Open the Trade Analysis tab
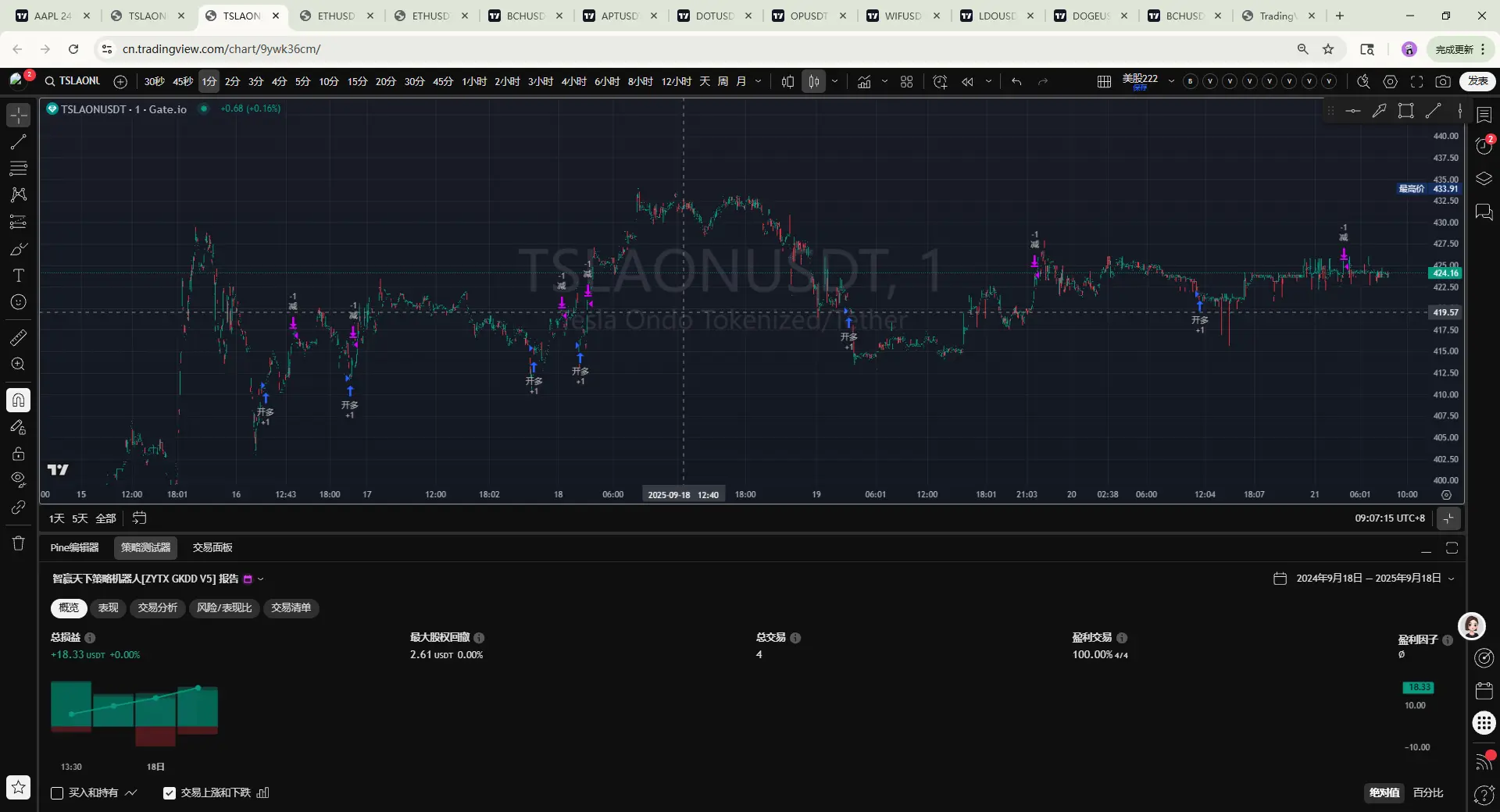Viewport: 1500px width, 812px height. [x=158, y=608]
